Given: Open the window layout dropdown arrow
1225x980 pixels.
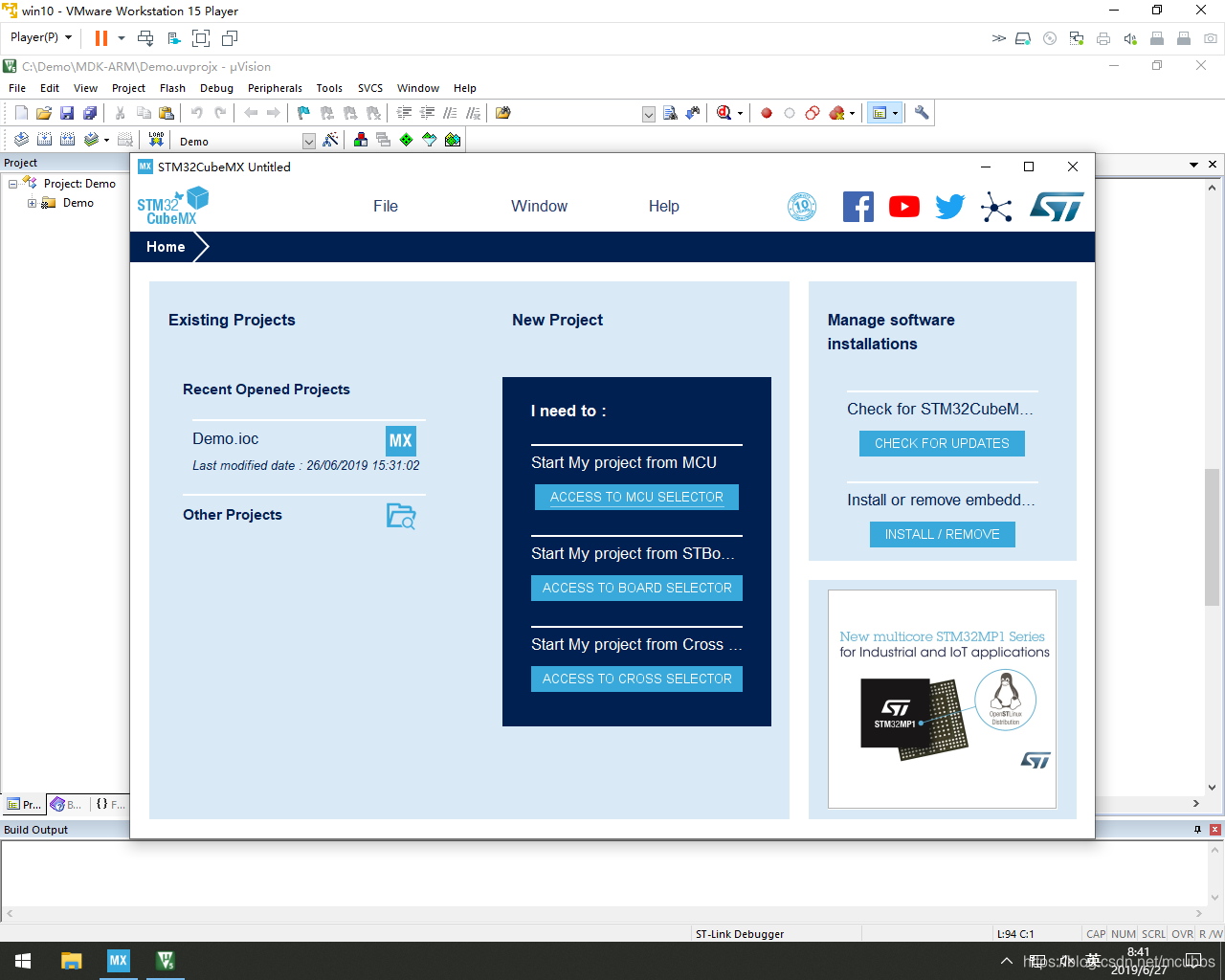Looking at the screenshot, I should pyautogui.click(x=896, y=113).
